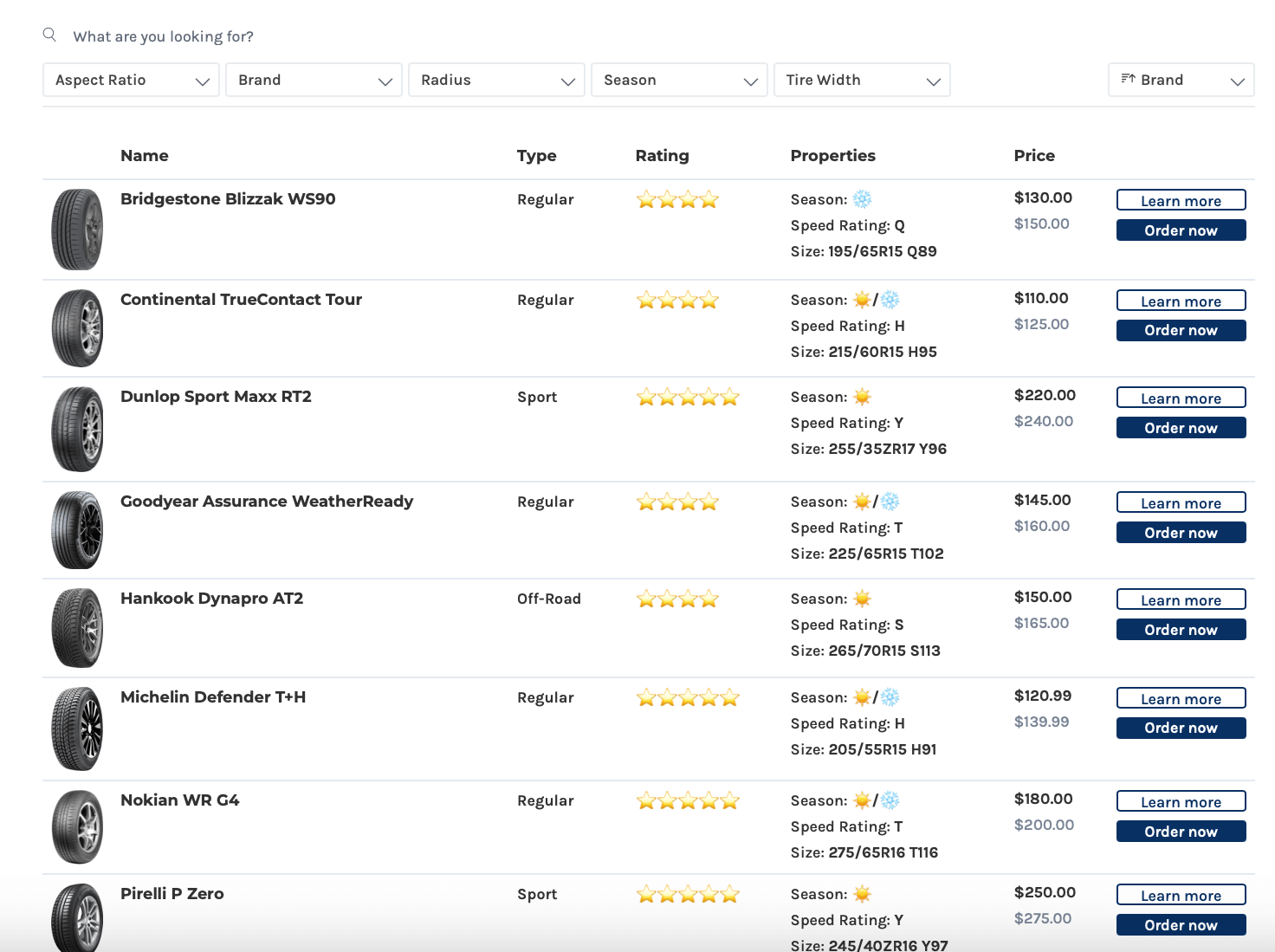Order the Bridgestone Blizzak WS90 now
Screen dimensions: 1275x952
click(1181, 230)
